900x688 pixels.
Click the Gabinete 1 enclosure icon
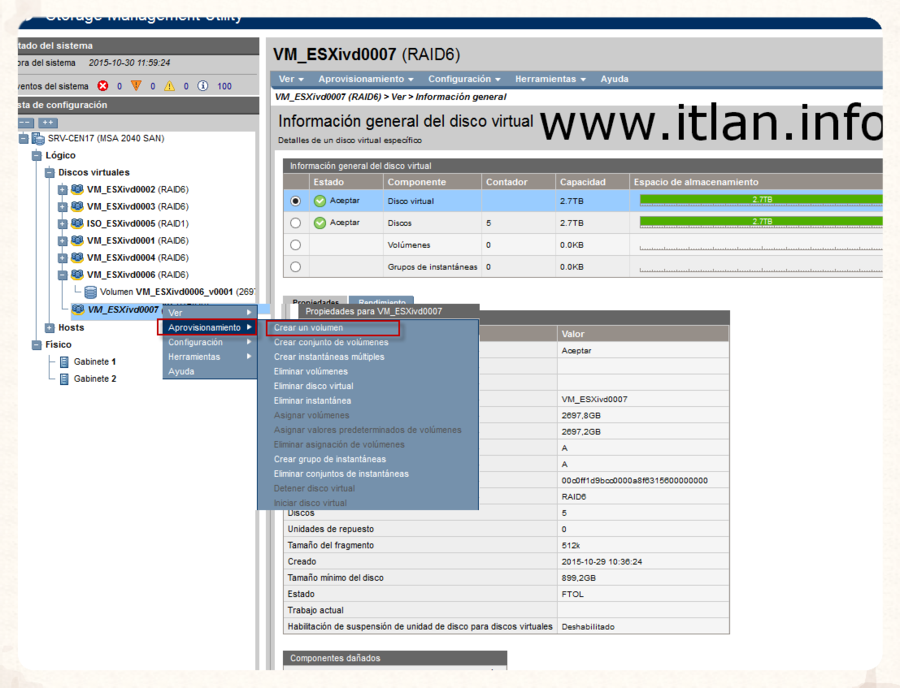point(64,362)
